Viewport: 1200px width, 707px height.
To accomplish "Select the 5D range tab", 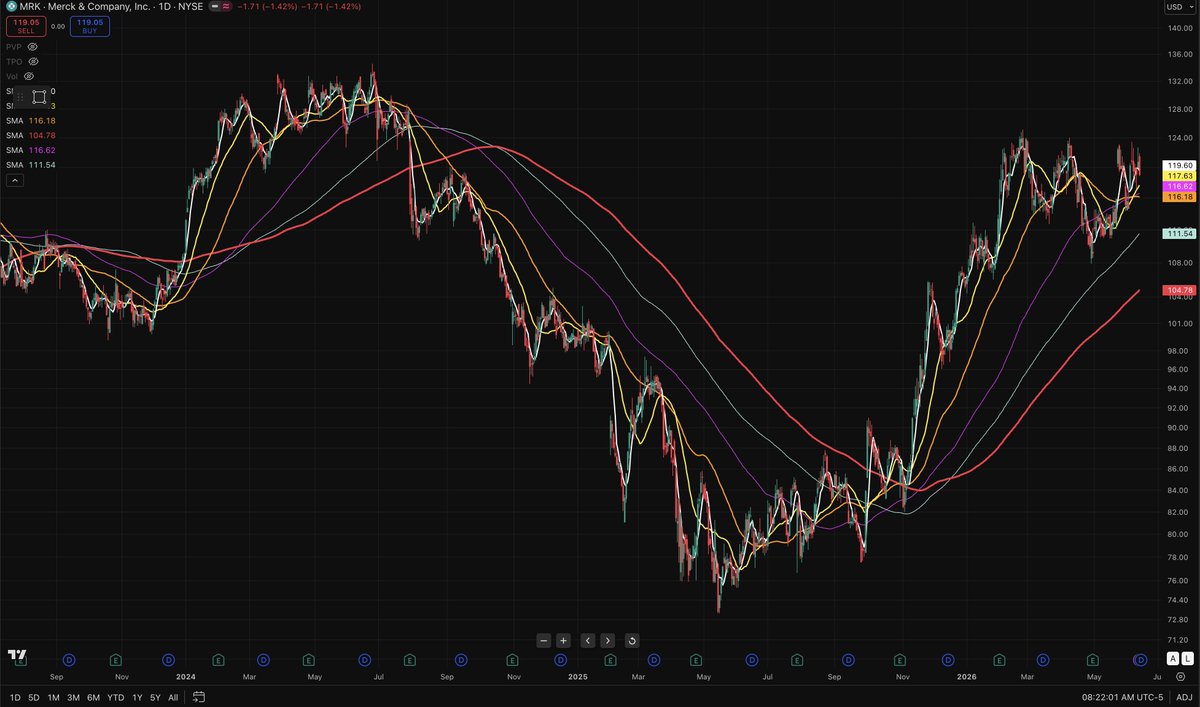I will click(x=34, y=696).
